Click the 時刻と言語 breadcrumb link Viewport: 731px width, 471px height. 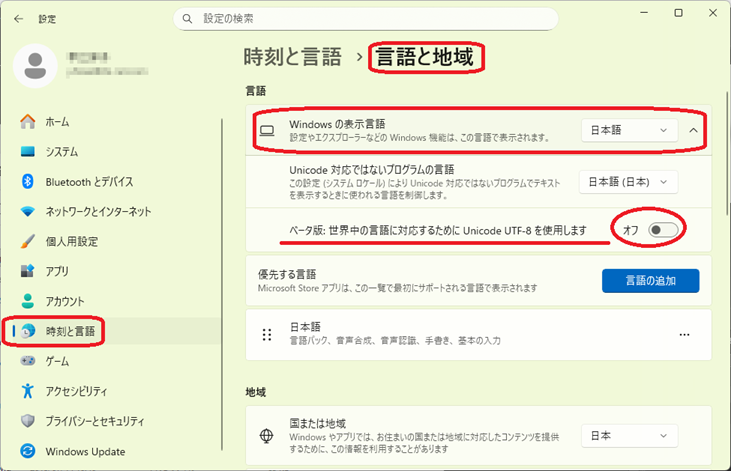292,57
